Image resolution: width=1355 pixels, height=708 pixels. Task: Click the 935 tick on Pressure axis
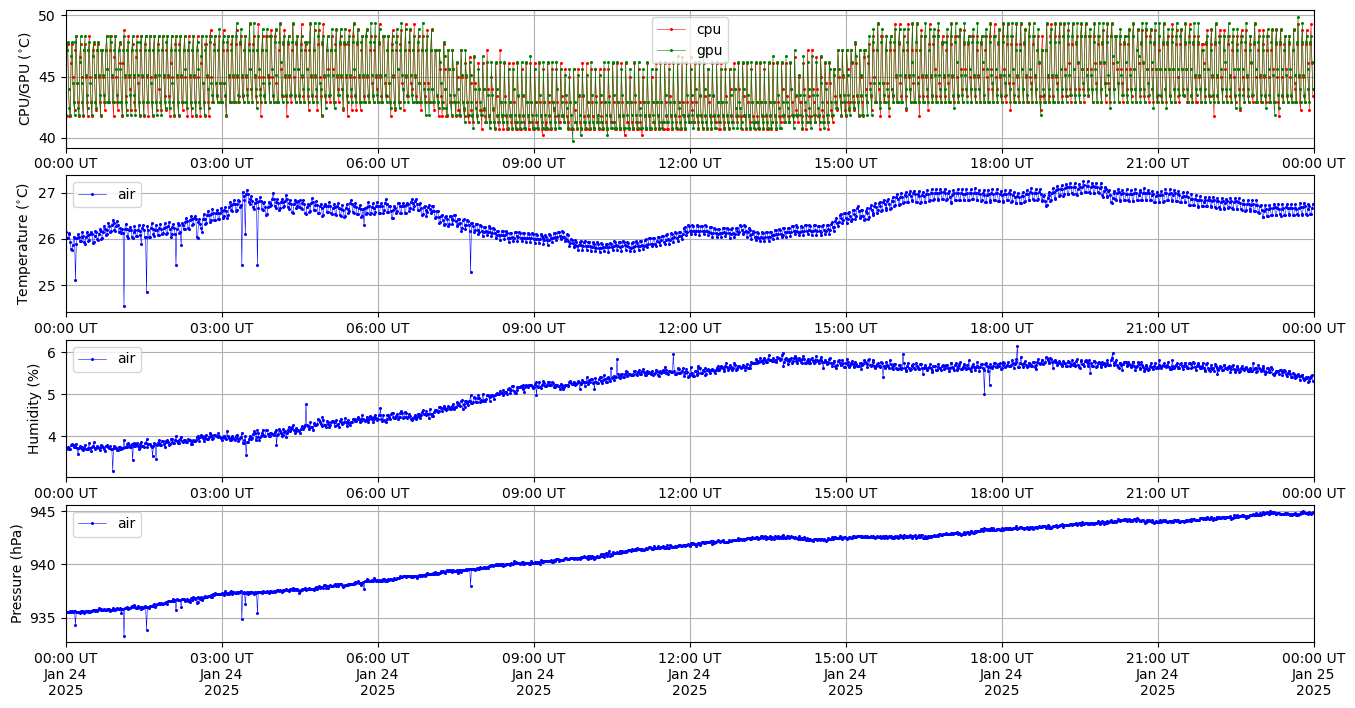(46, 618)
